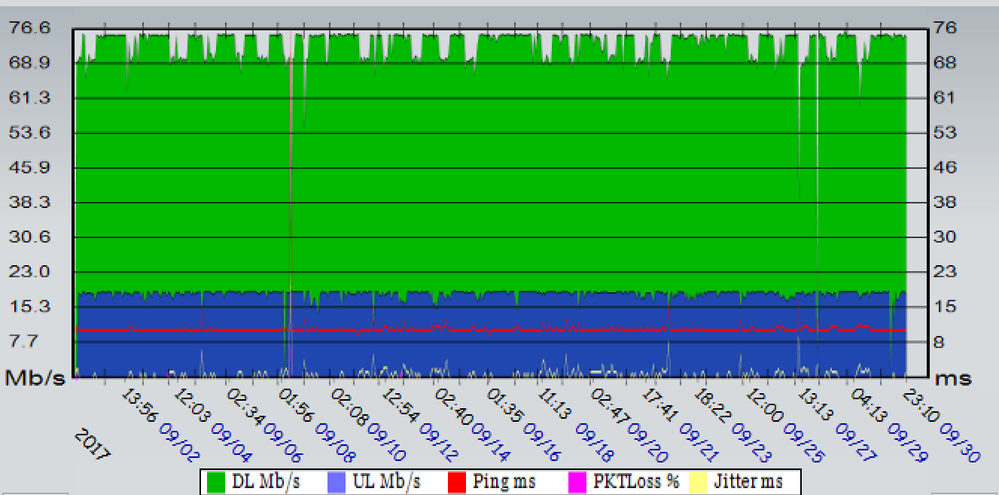
Task: Click the red ping line in the chart
Action: (x=500, y=329)
